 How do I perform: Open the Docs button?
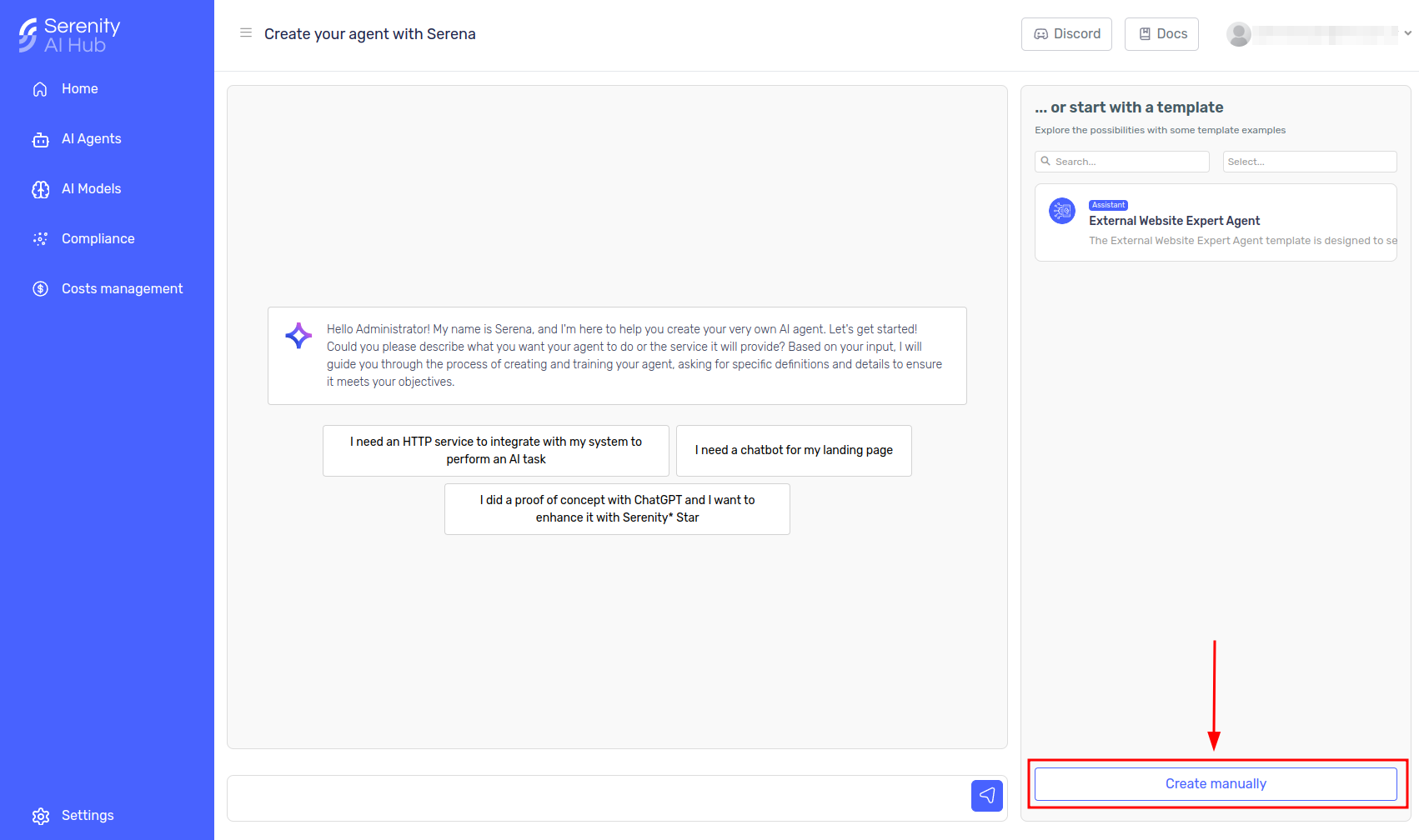1161,34
